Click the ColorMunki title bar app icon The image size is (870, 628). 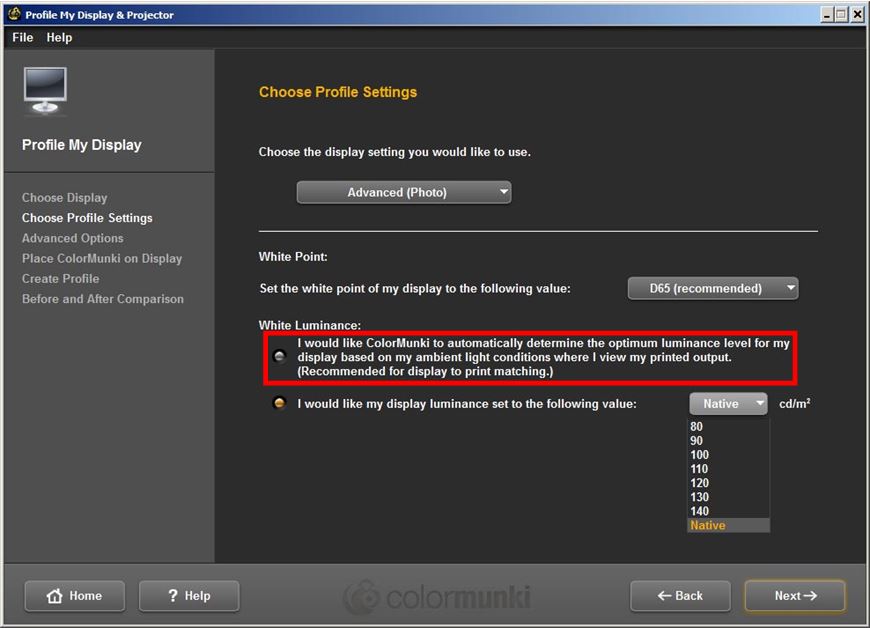point(14,14)
